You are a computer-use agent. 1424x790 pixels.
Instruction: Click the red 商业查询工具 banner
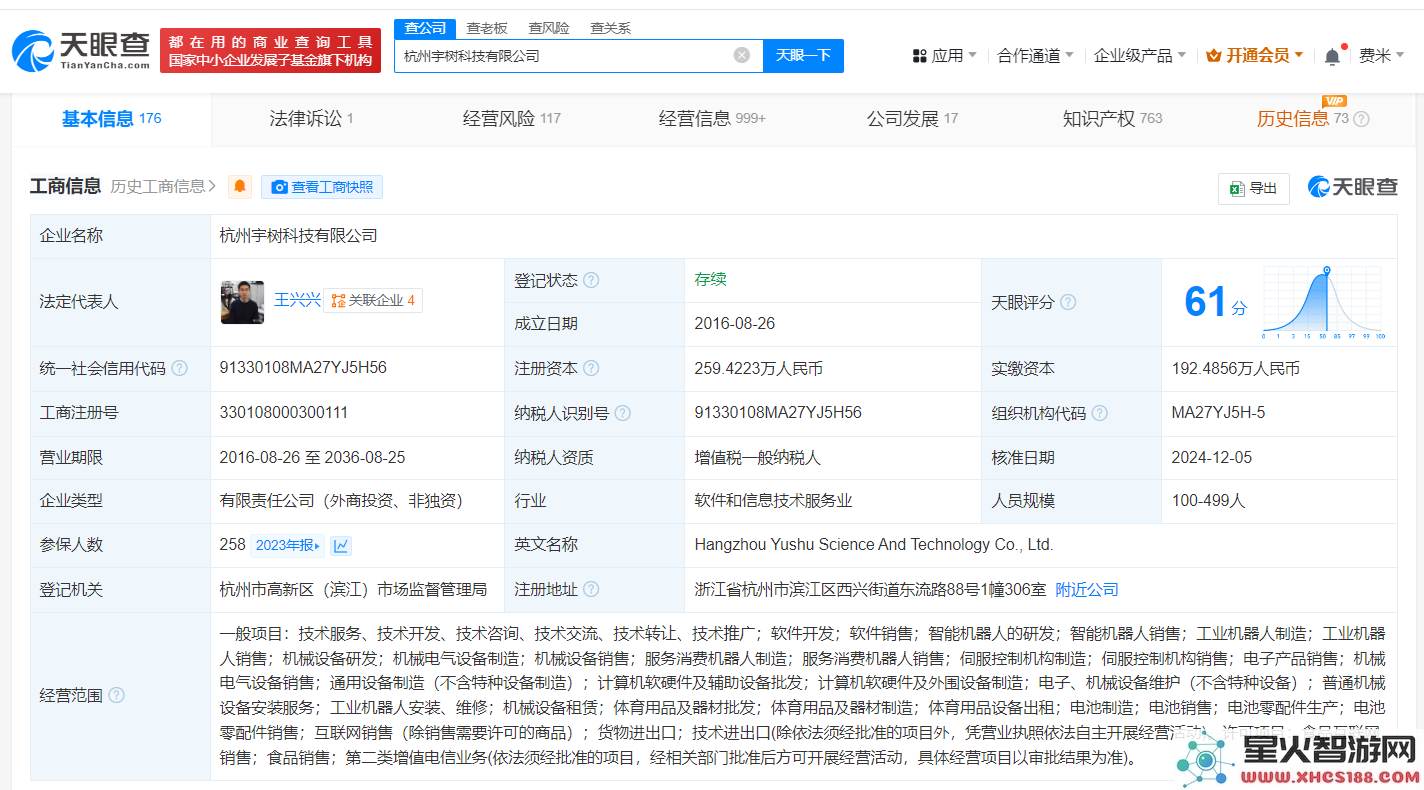tap(270, 50)
